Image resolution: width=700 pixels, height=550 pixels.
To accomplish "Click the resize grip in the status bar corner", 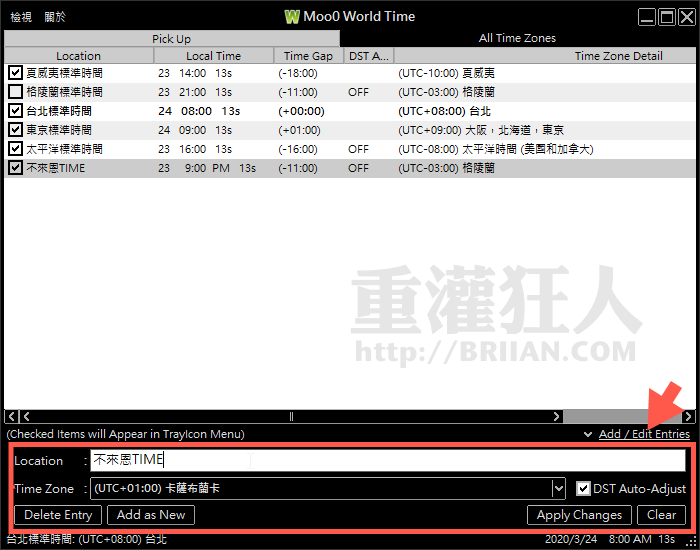I will pos(691,542).
